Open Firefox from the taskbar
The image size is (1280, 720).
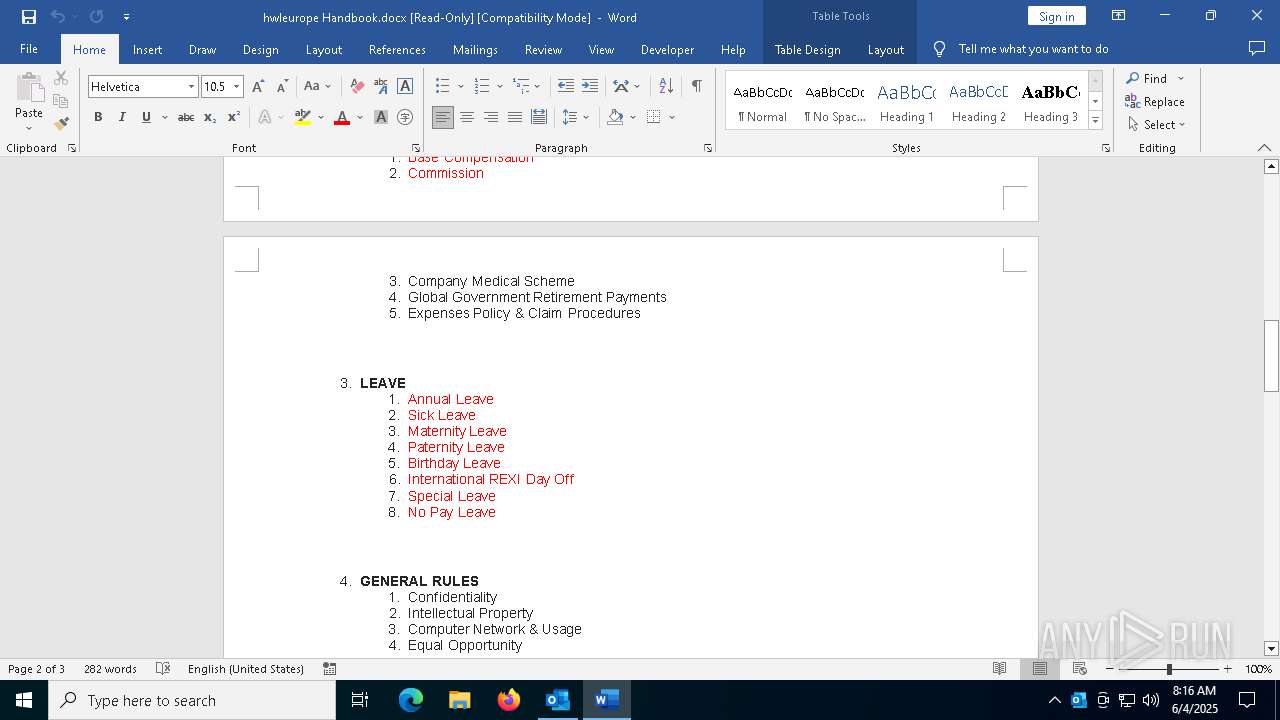click(x=509, y=700)
